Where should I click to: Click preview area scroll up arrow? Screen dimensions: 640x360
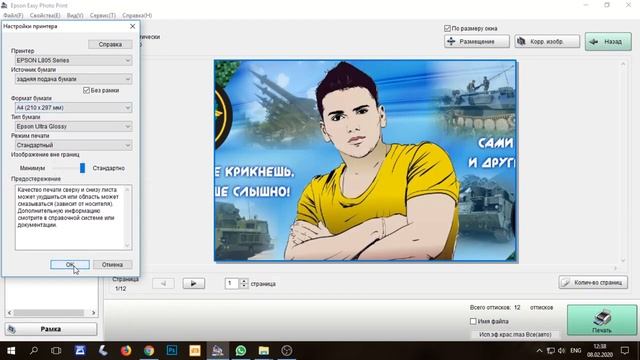(x=623, y=64)
